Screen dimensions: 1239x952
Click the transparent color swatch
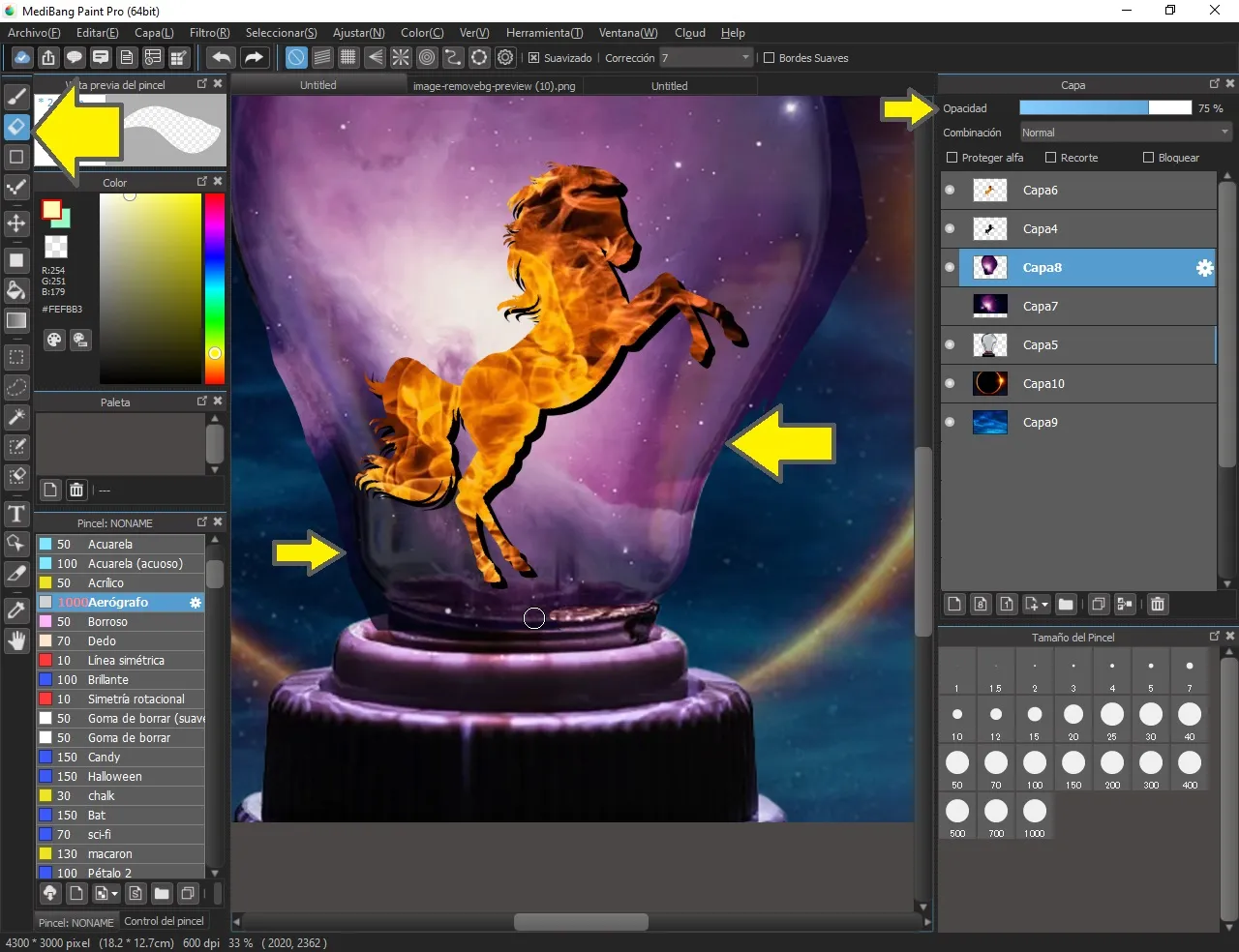click(56, 246)
